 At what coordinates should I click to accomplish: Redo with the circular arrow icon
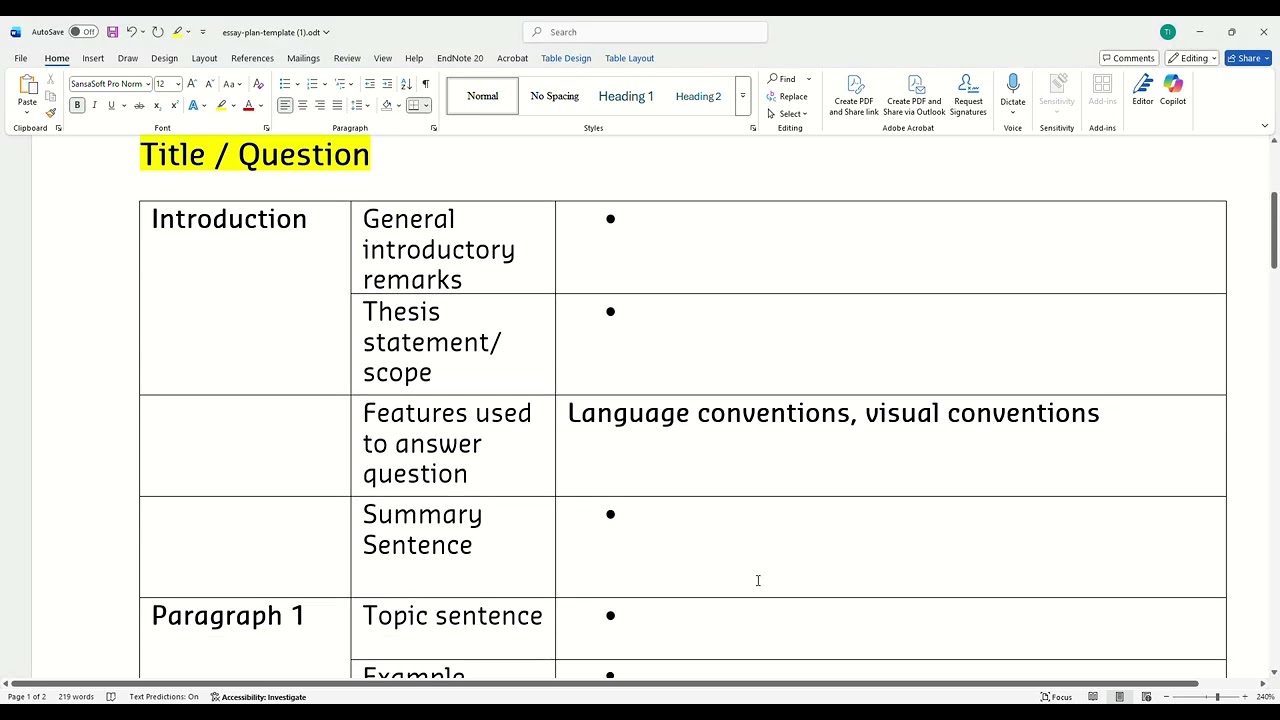158,32
